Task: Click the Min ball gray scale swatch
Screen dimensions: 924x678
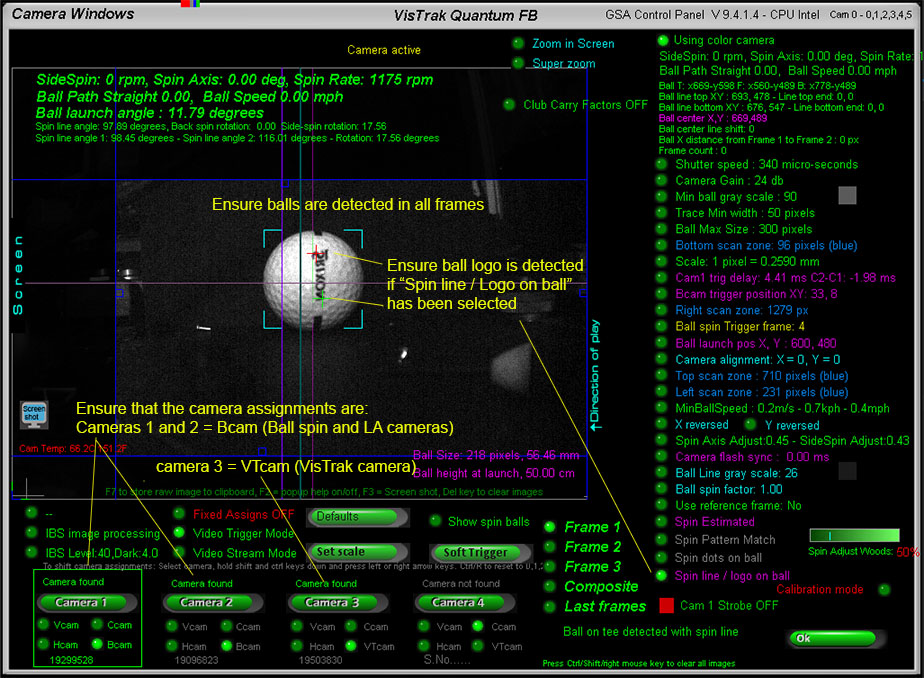Action: pyautogui.click(x=847, y=196)
